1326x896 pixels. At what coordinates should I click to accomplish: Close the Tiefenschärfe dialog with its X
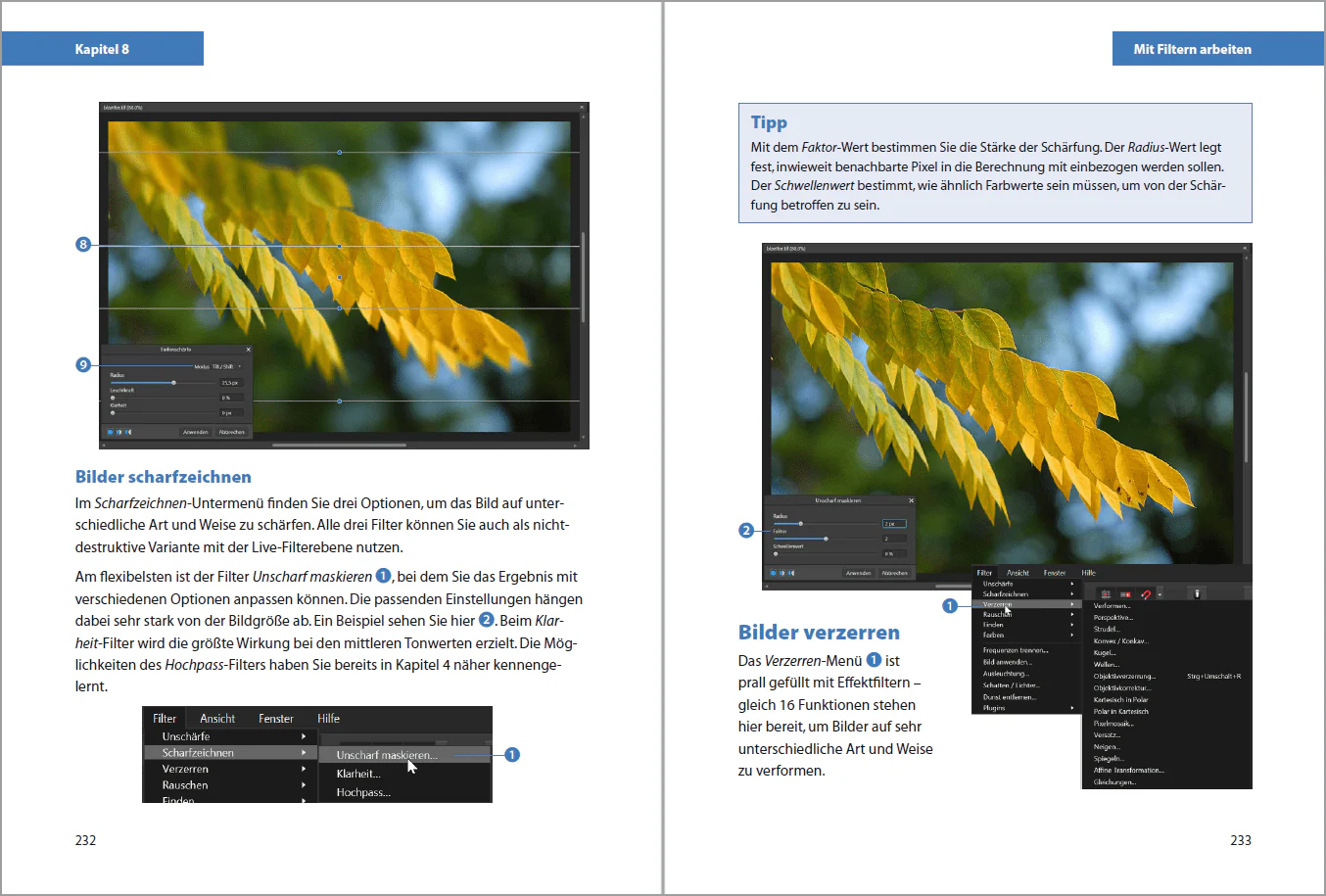pos(248,350)
